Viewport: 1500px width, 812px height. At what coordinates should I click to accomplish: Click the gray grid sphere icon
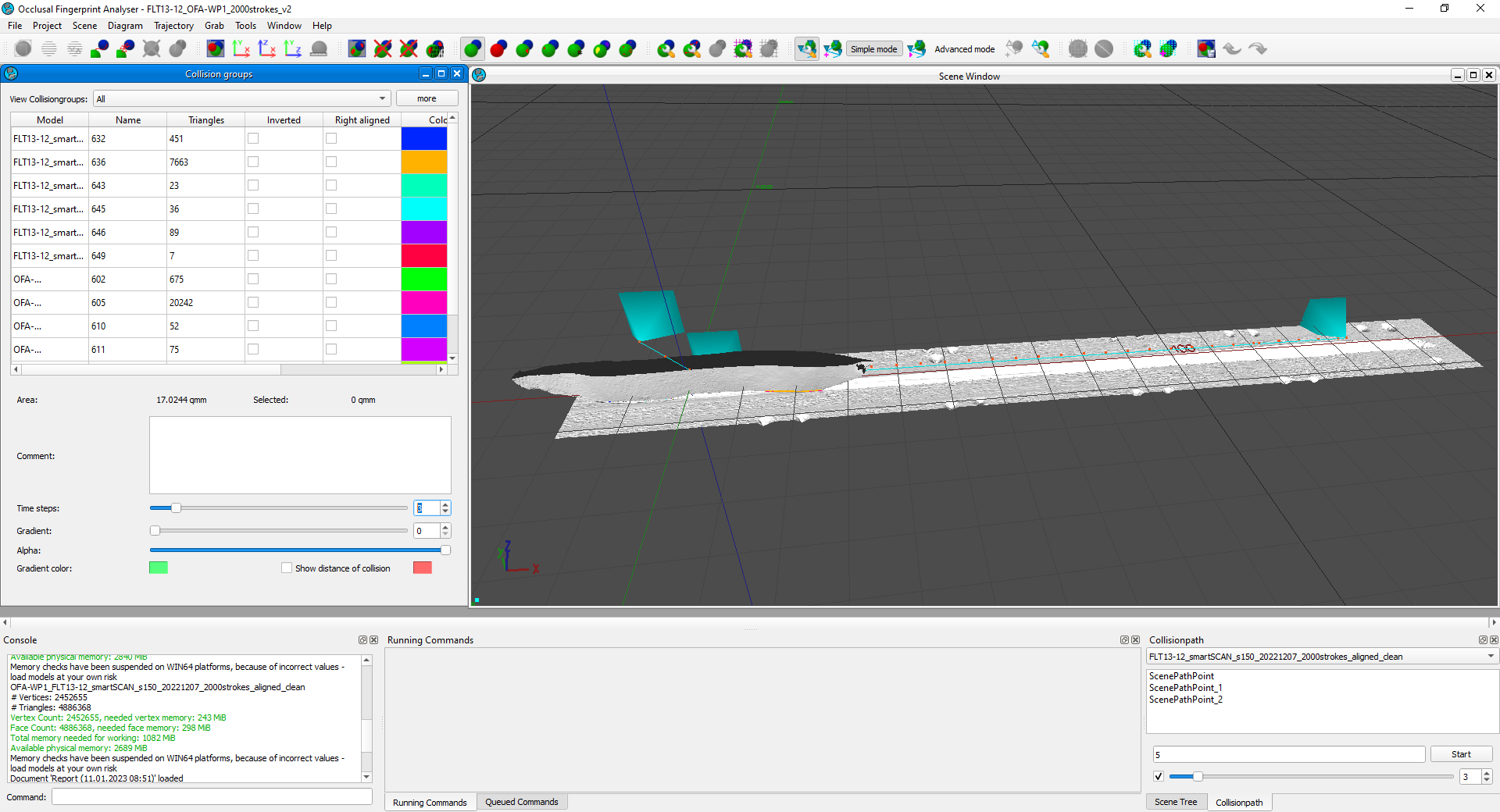(1078, 49)
